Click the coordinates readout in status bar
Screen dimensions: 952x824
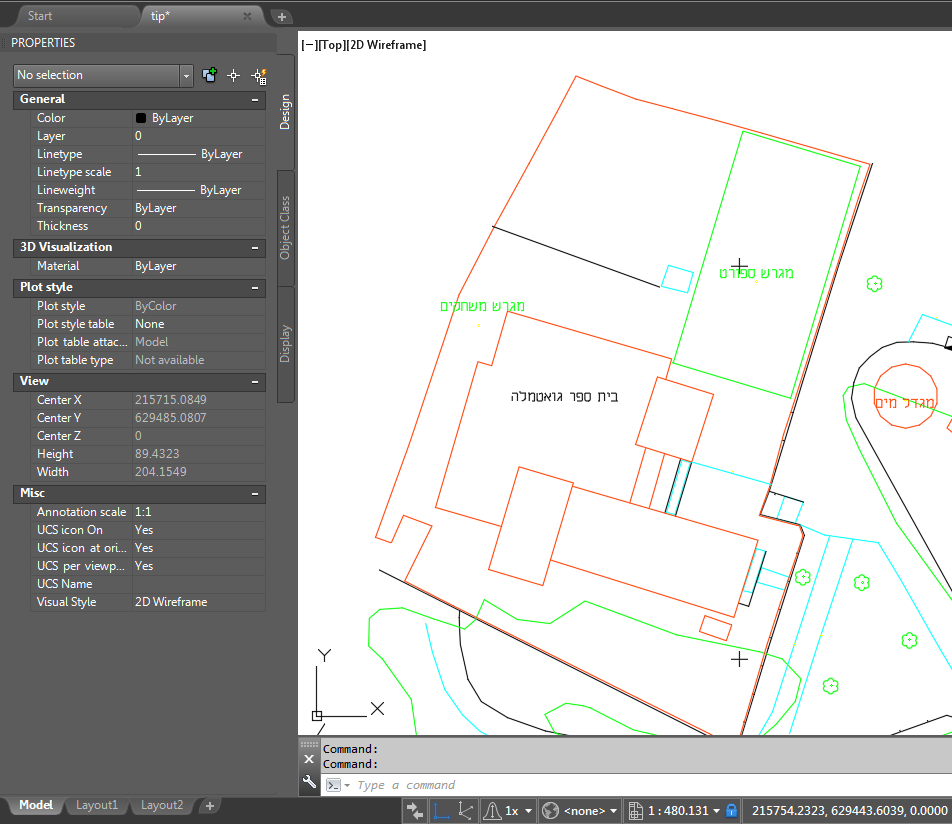(x=849, y=811)
